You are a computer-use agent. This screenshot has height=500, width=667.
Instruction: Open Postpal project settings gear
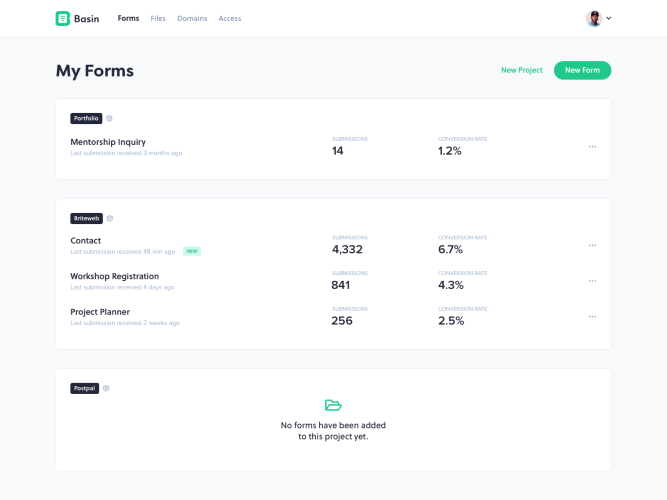click(x=106, y=388)
